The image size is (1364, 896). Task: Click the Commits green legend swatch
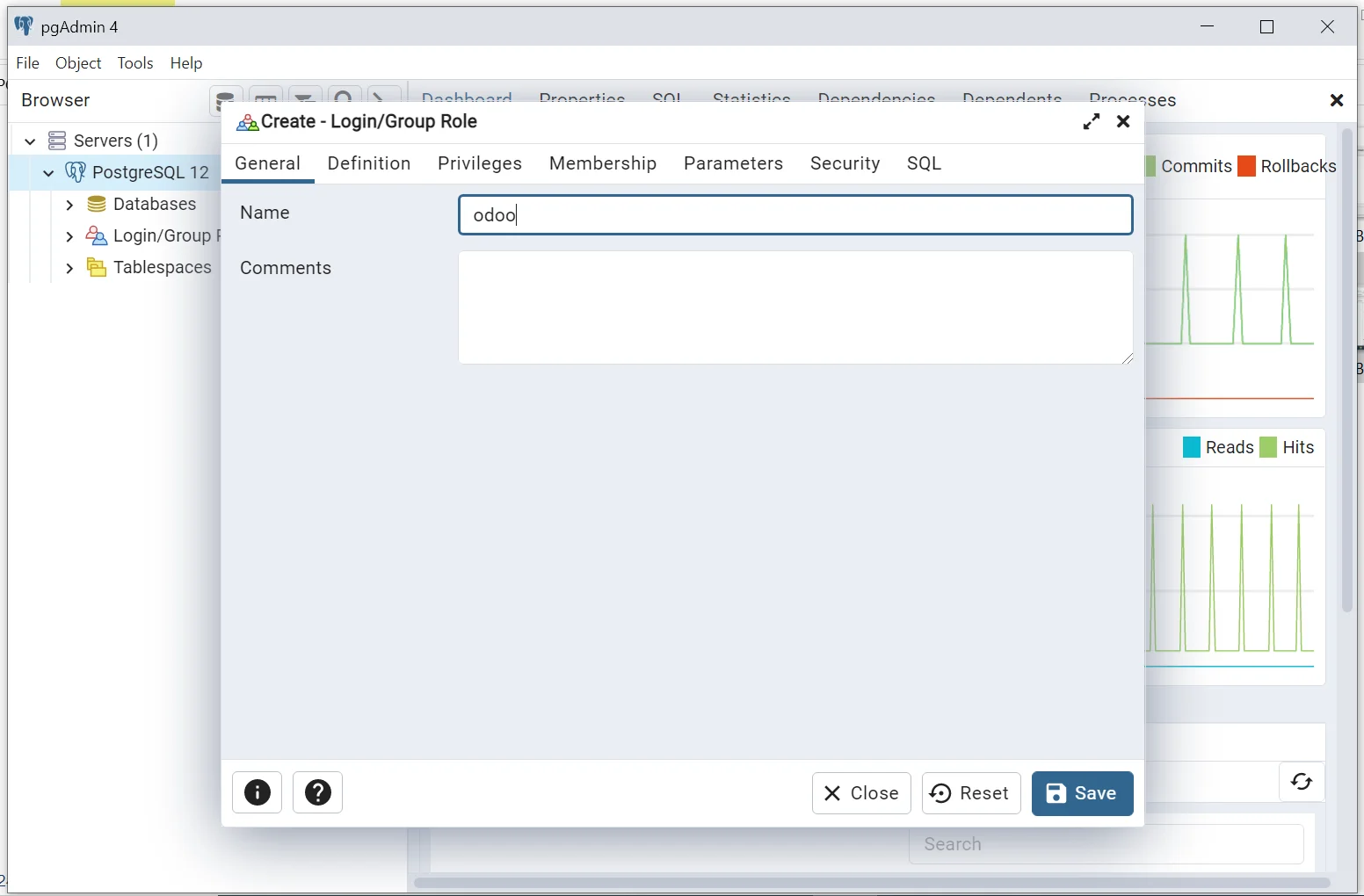click(x=1150, y=166)
